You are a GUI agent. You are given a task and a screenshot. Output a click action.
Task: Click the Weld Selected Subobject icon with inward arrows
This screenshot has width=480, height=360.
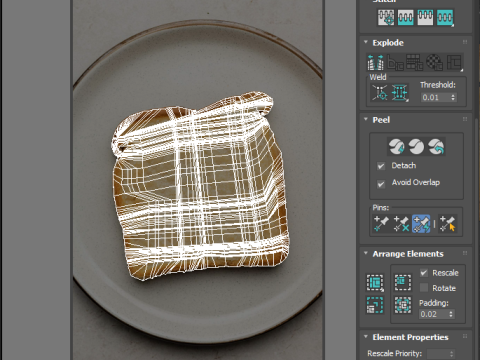coord(400,92)
